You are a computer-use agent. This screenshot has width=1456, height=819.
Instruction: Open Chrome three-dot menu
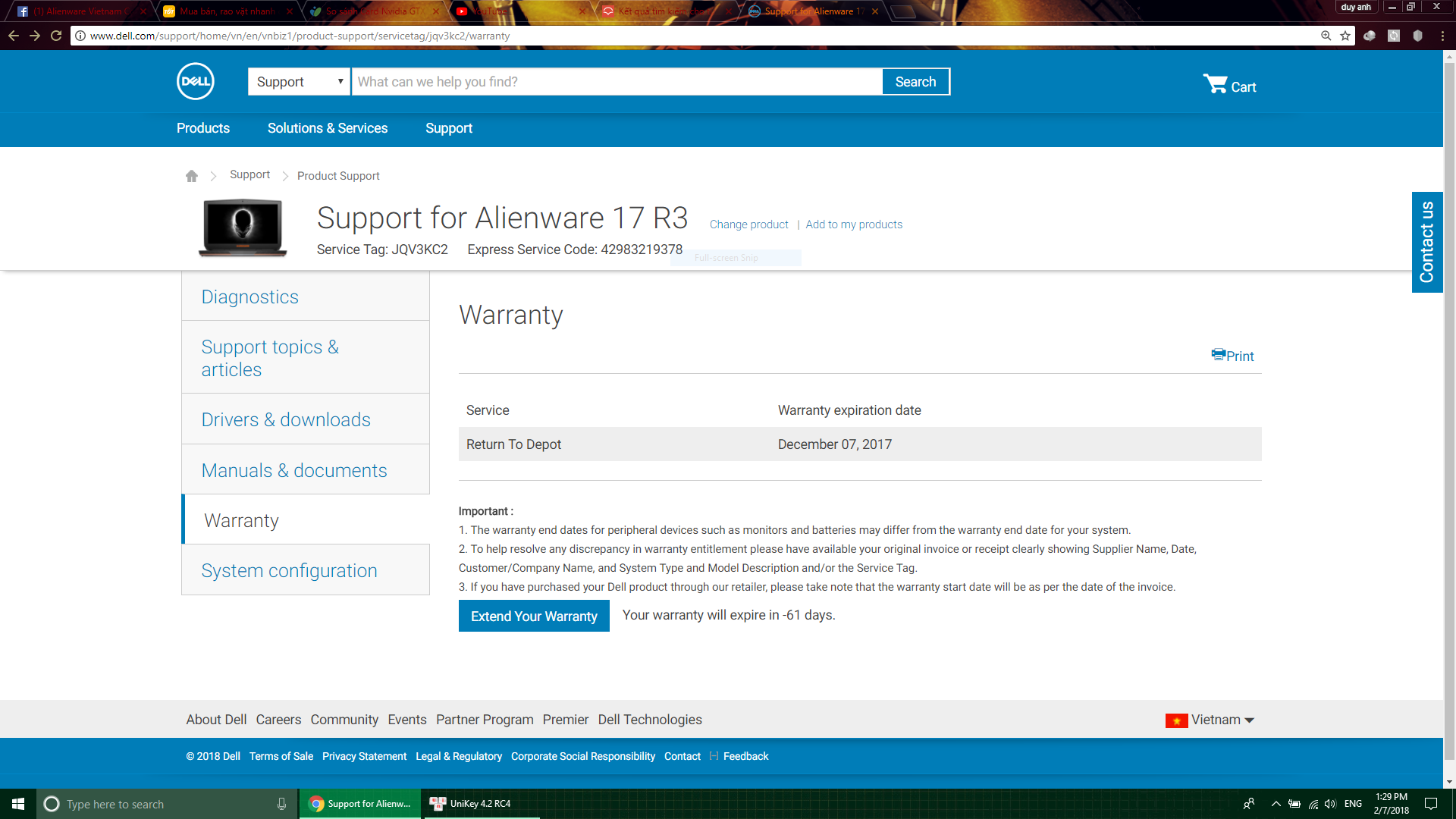point(1442,36)
